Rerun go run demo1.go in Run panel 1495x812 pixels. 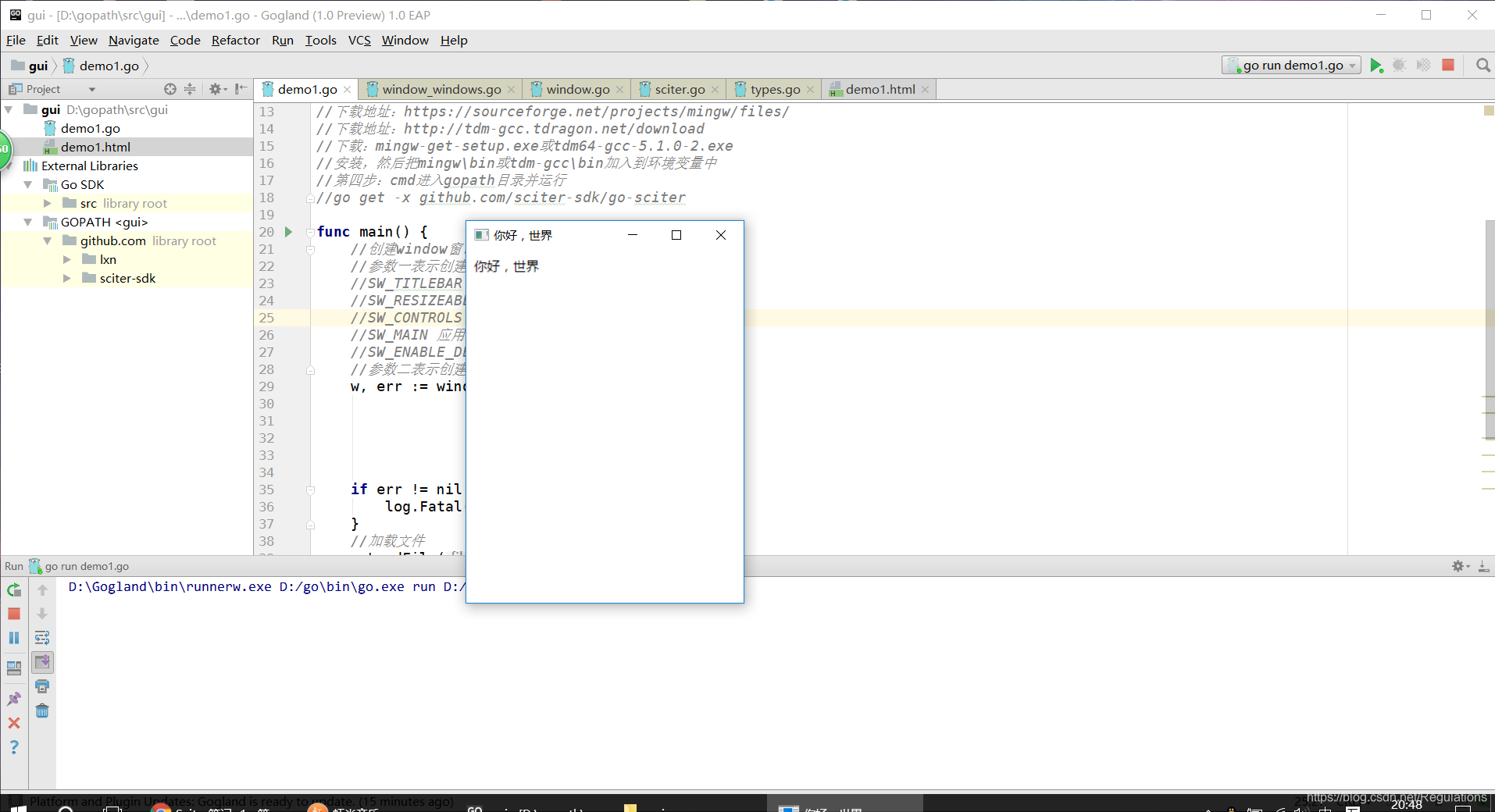coord(14,590)
